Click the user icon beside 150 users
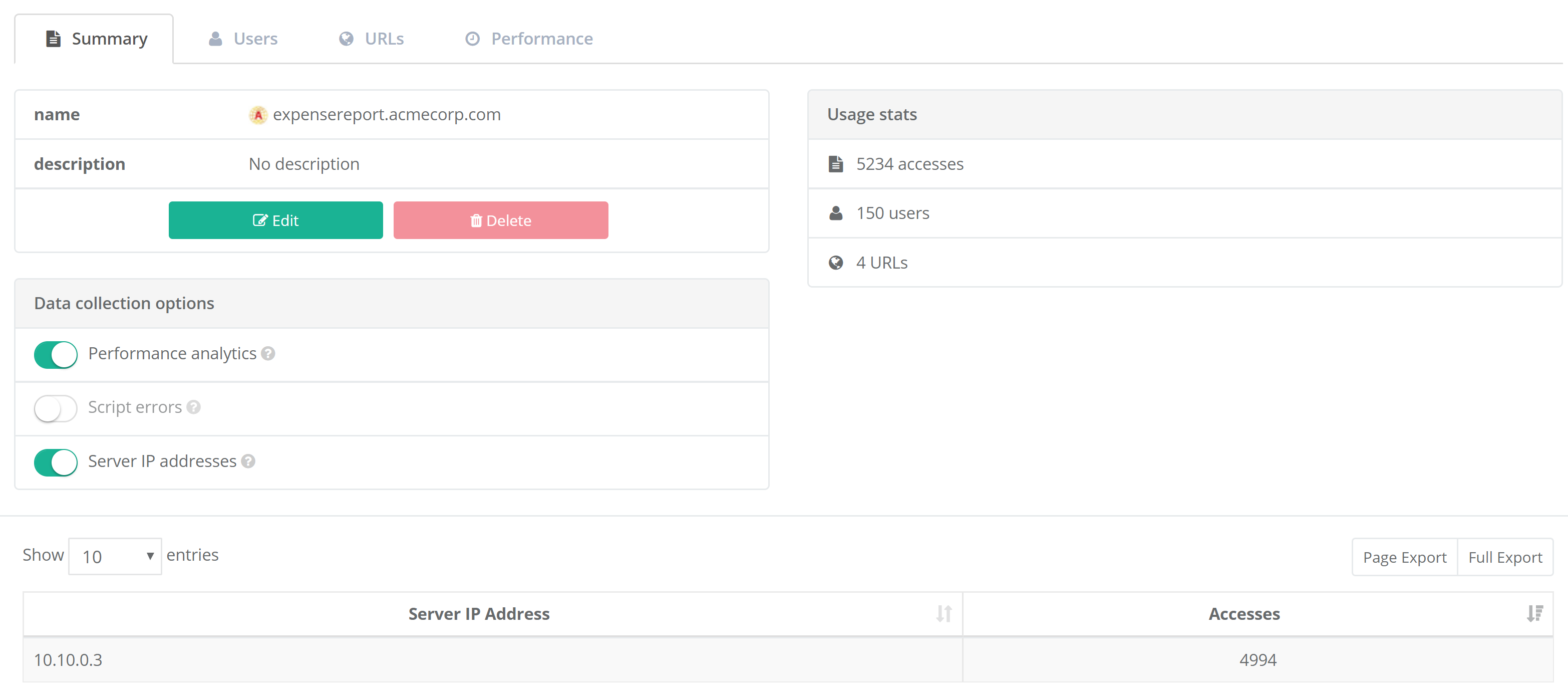The image size is (1568, 697). pyautogui.click(x=836, y=213)
